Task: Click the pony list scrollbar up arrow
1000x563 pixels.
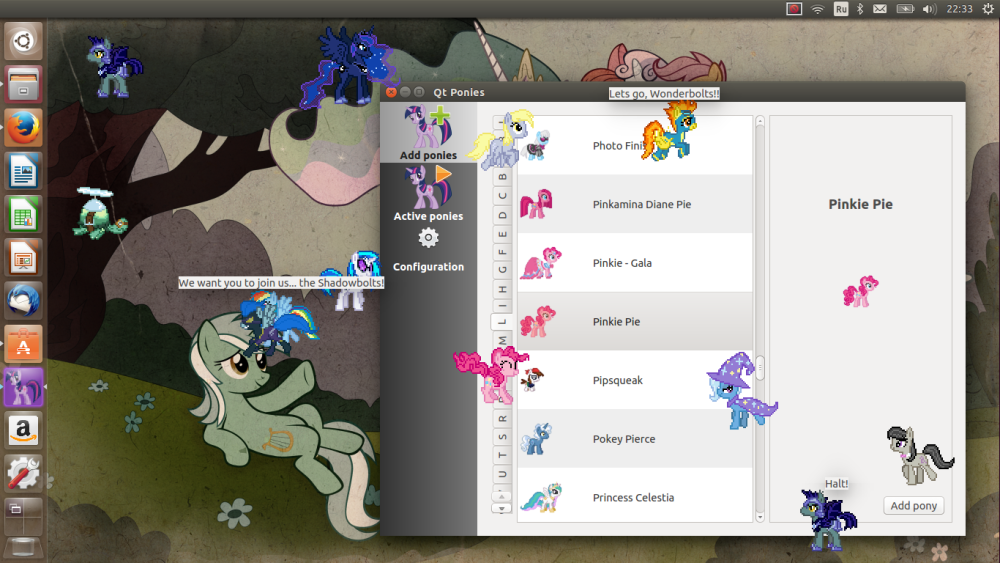Action: coord(760,121)
